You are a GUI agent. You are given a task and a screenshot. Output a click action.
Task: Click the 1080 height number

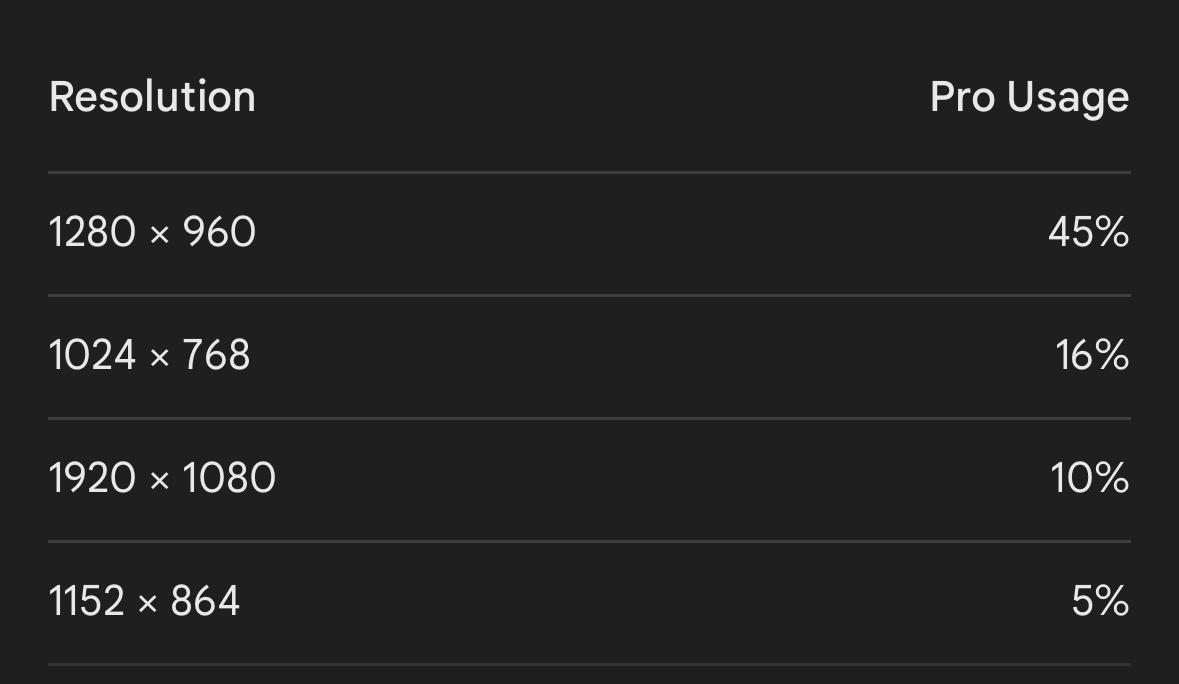coord(229,478)
